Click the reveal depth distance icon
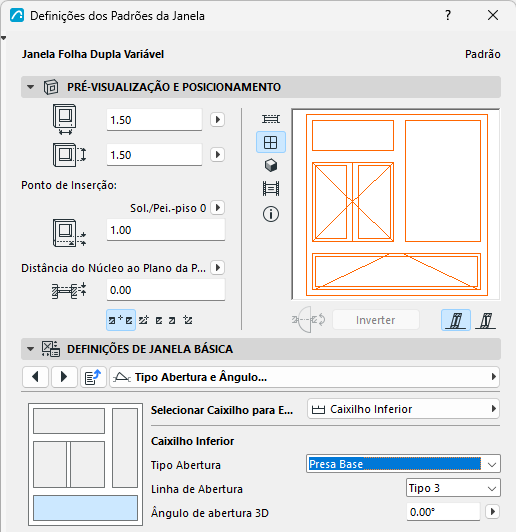 (x=69, y=291)
